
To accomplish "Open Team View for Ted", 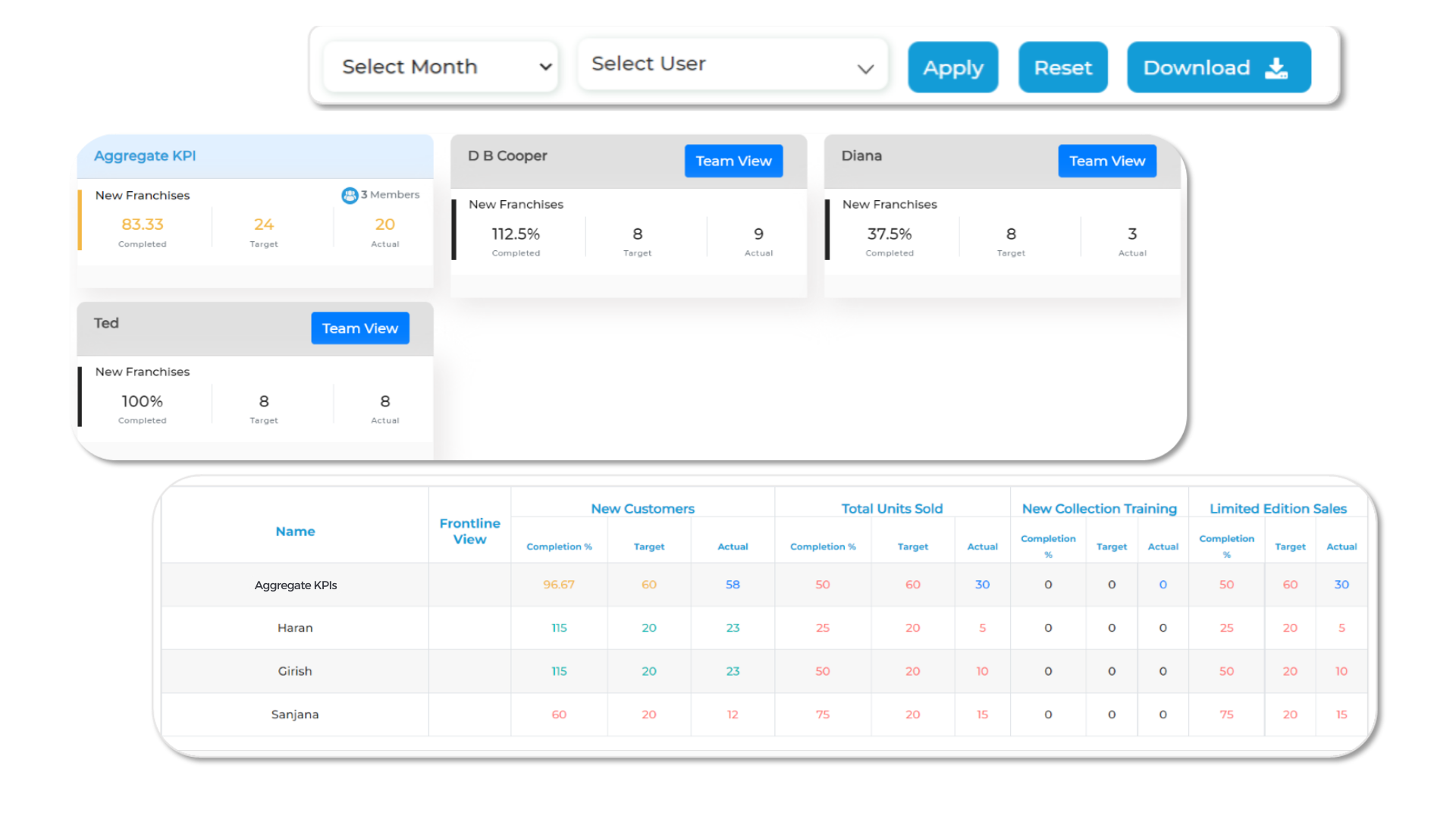I will point(360,328).
